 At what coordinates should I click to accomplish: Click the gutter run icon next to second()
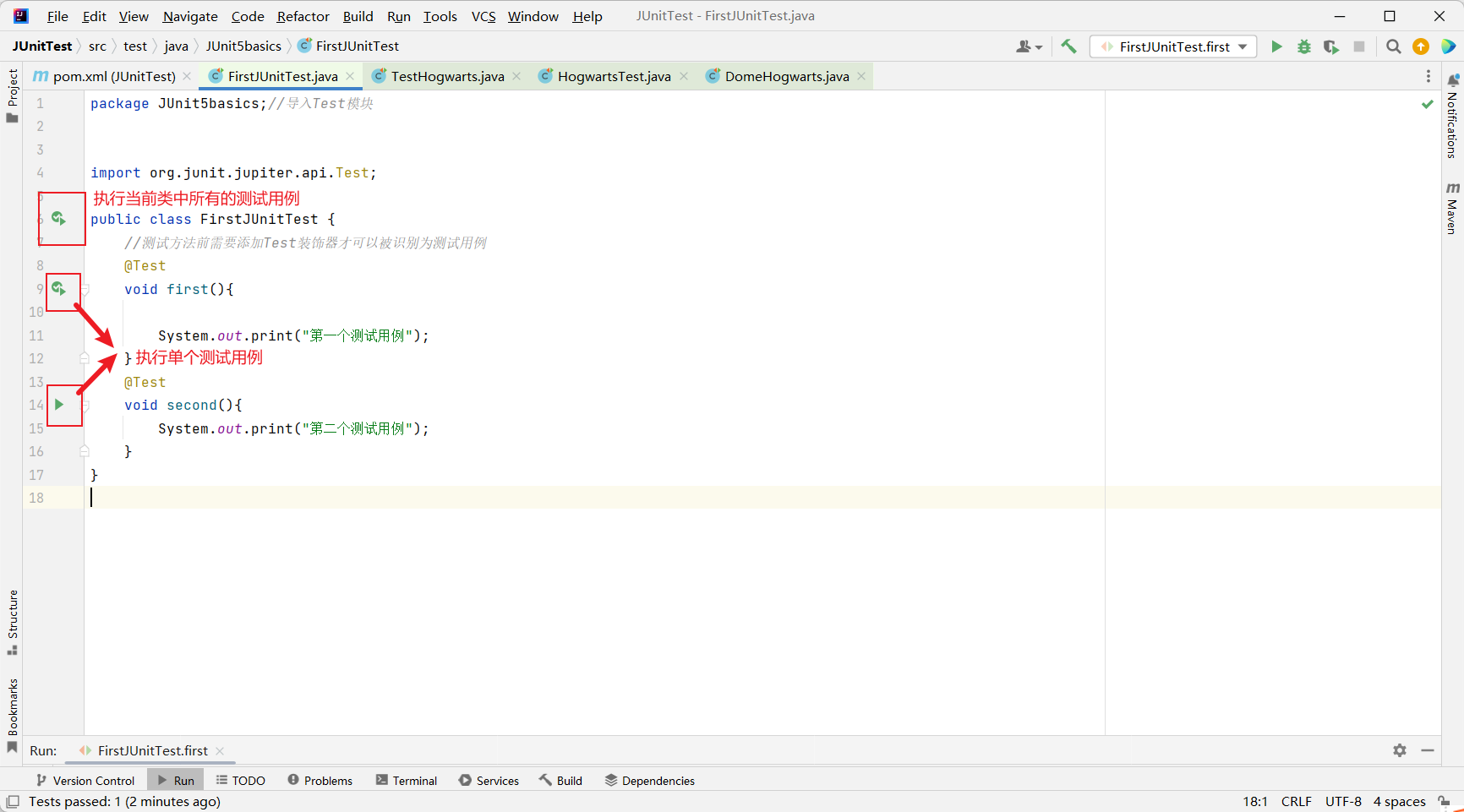(x=59, y=405)
